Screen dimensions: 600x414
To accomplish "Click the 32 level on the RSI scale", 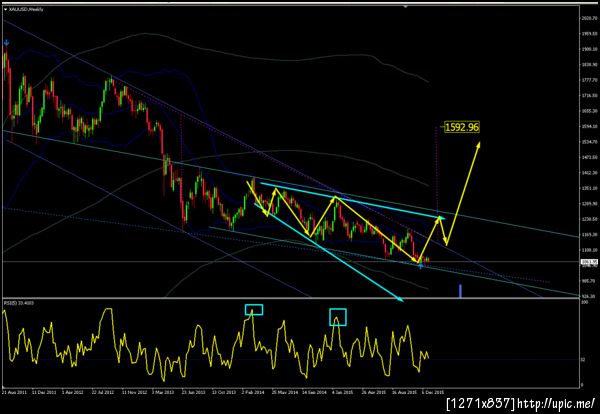I will [583, 360].
